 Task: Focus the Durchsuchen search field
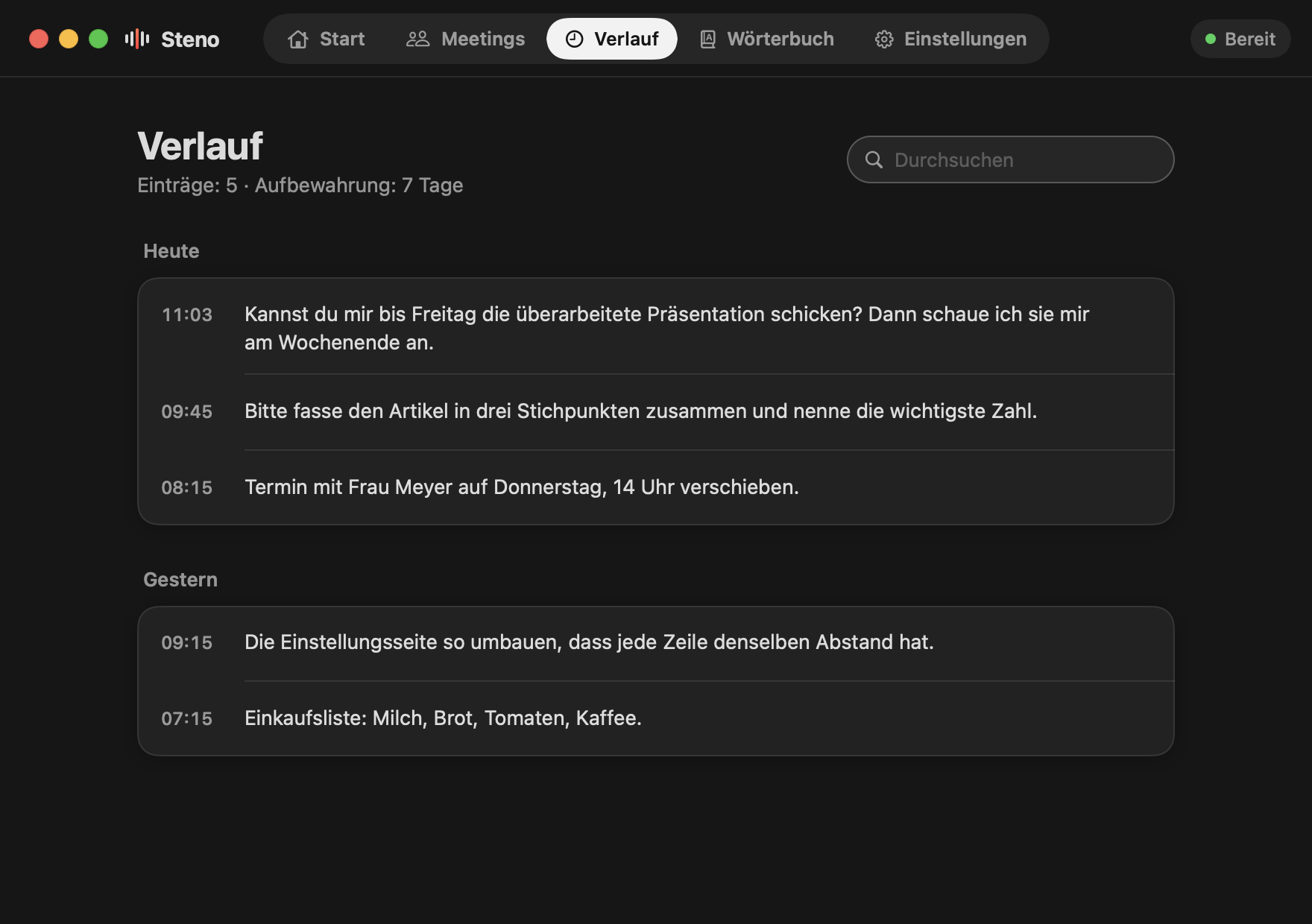(1010, 159)
